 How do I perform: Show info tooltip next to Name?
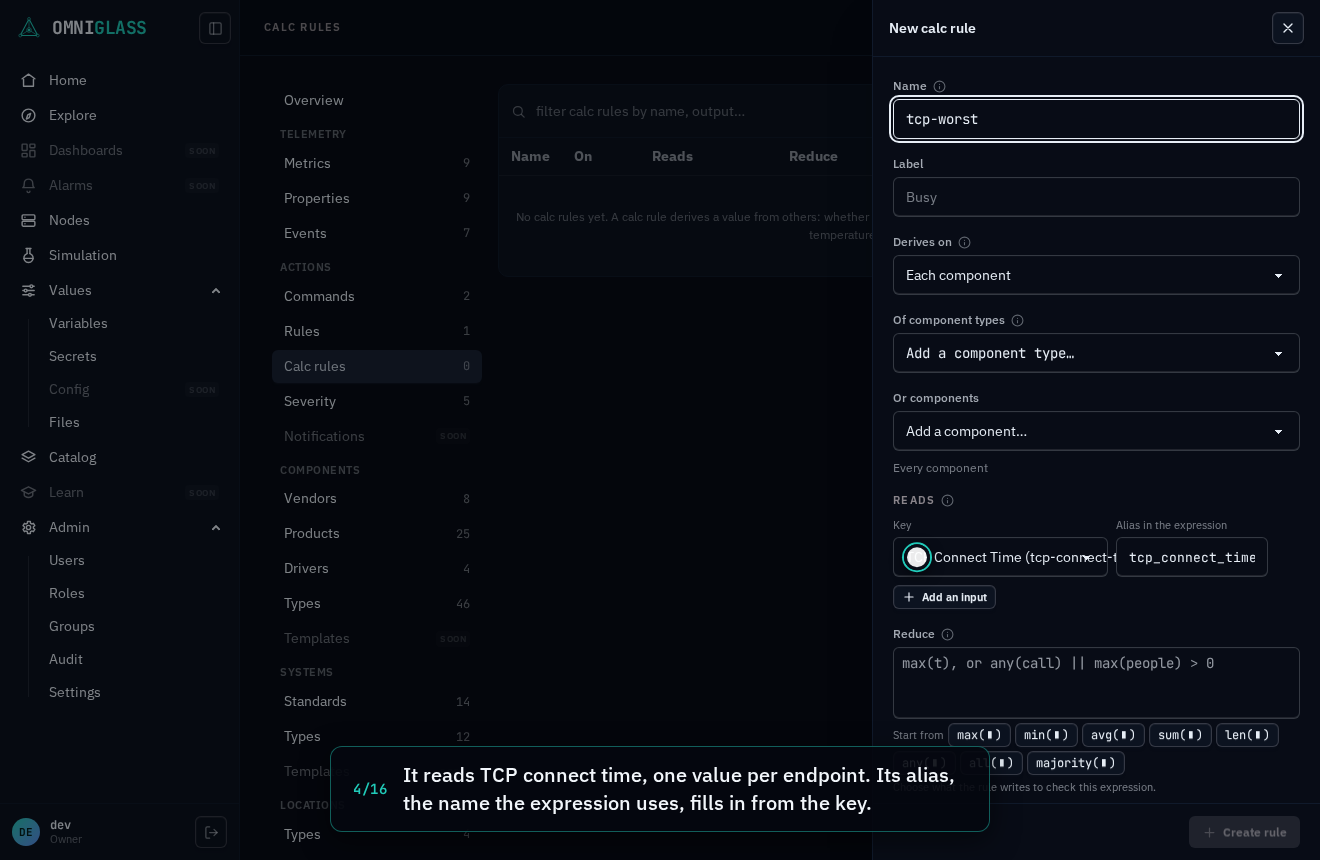939,86
